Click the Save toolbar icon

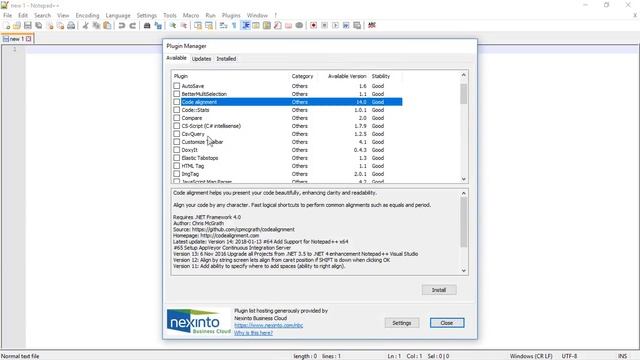point(28,26)
